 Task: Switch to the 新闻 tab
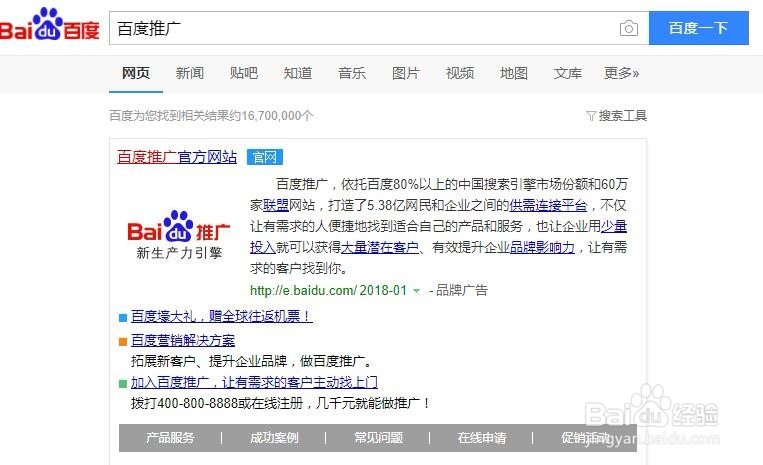coord(190,73)
